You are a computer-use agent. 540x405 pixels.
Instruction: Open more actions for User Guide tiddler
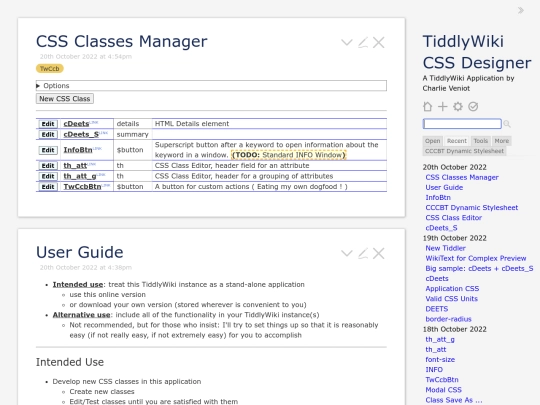coord(346,253)
